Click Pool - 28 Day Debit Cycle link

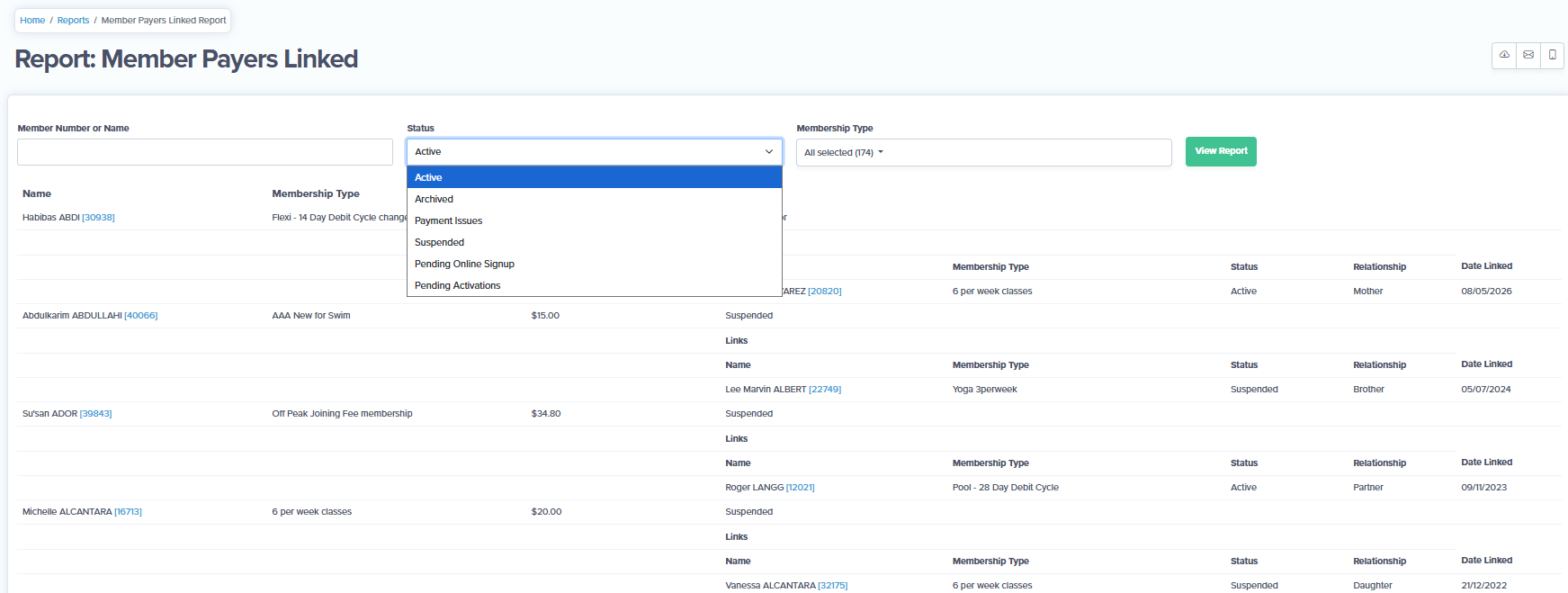[x=1006, y=488]
